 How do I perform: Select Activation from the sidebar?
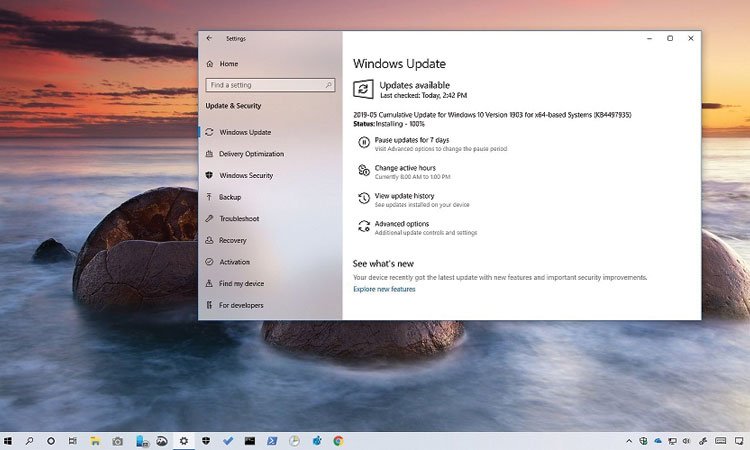[234, 262]
